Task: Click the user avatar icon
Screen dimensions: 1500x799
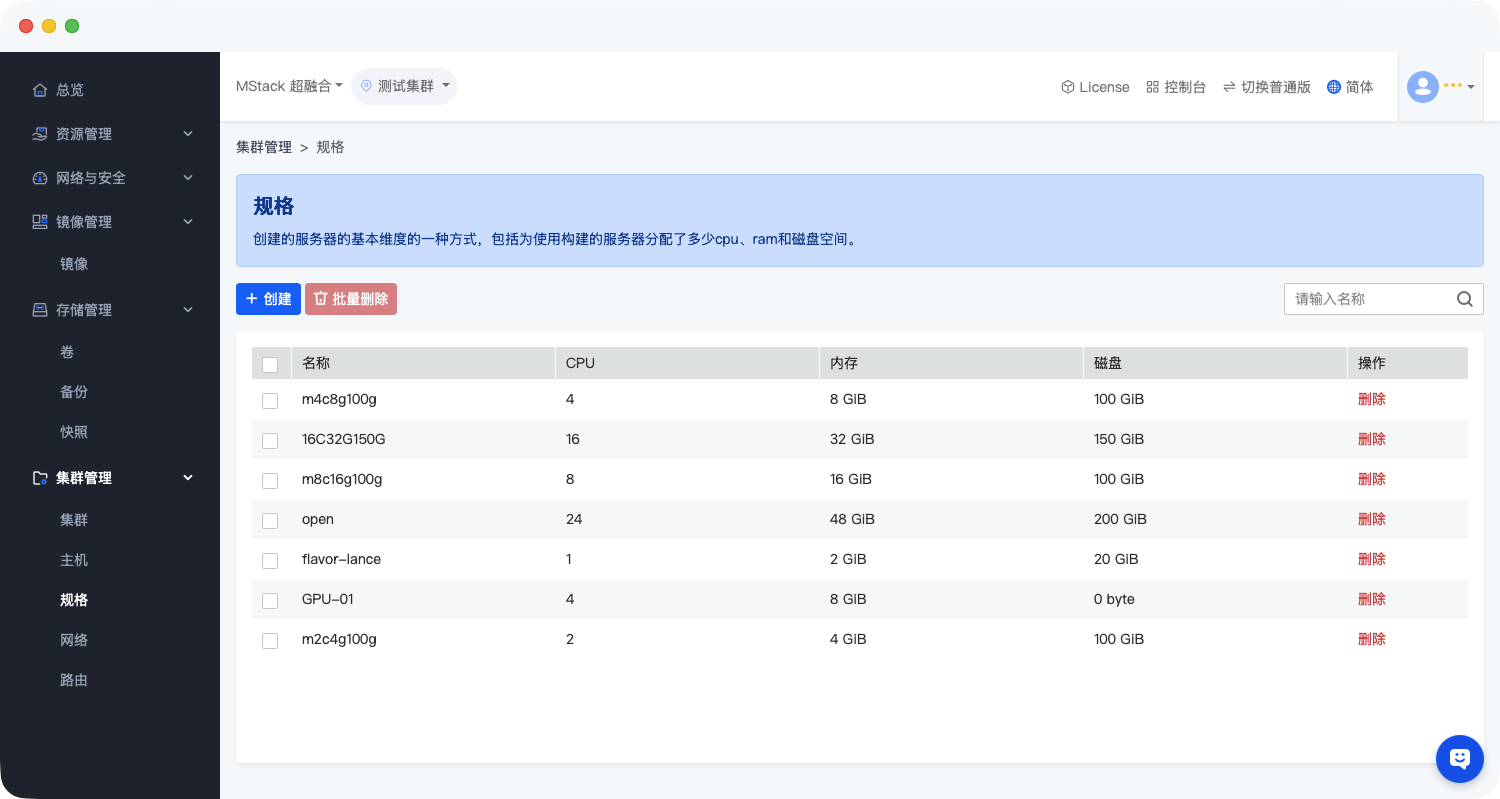Action: click(1422, 87)
